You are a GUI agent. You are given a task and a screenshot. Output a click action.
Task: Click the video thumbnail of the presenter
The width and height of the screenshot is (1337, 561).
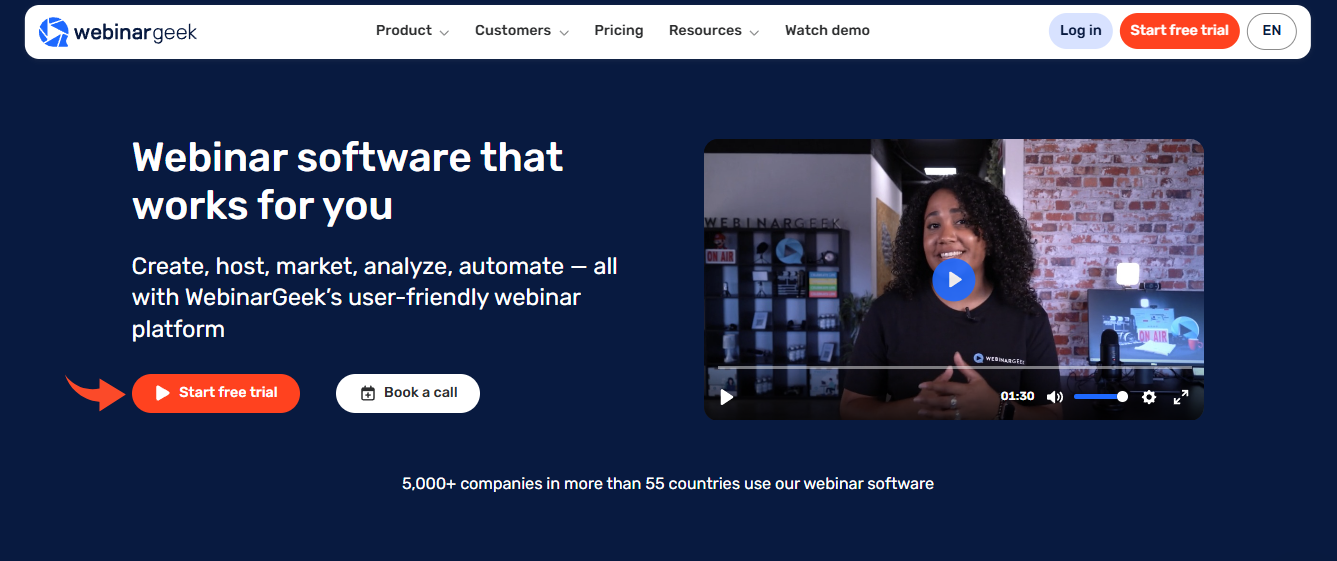click(x=954, y=279)
